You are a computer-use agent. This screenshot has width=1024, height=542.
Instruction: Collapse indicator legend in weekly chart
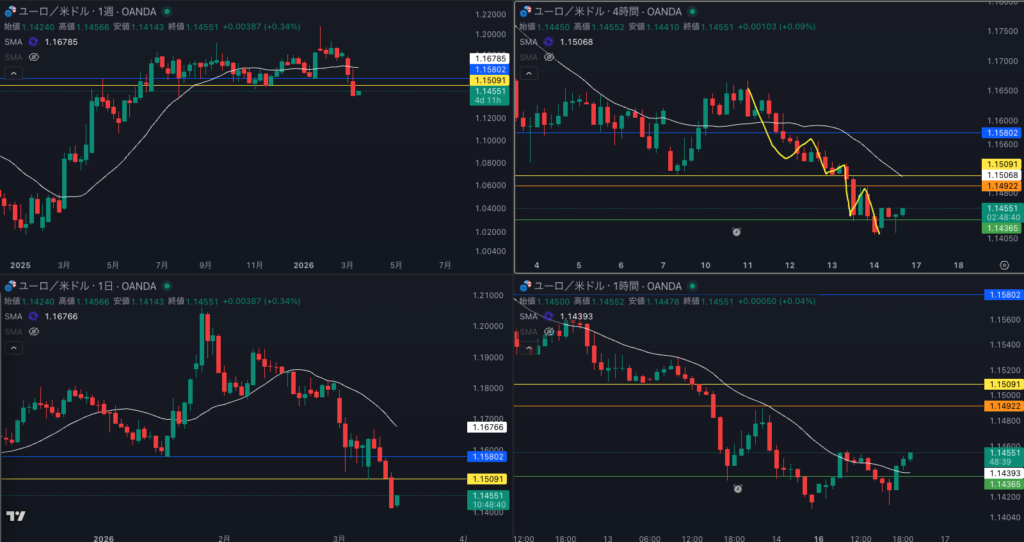(13, 76)
